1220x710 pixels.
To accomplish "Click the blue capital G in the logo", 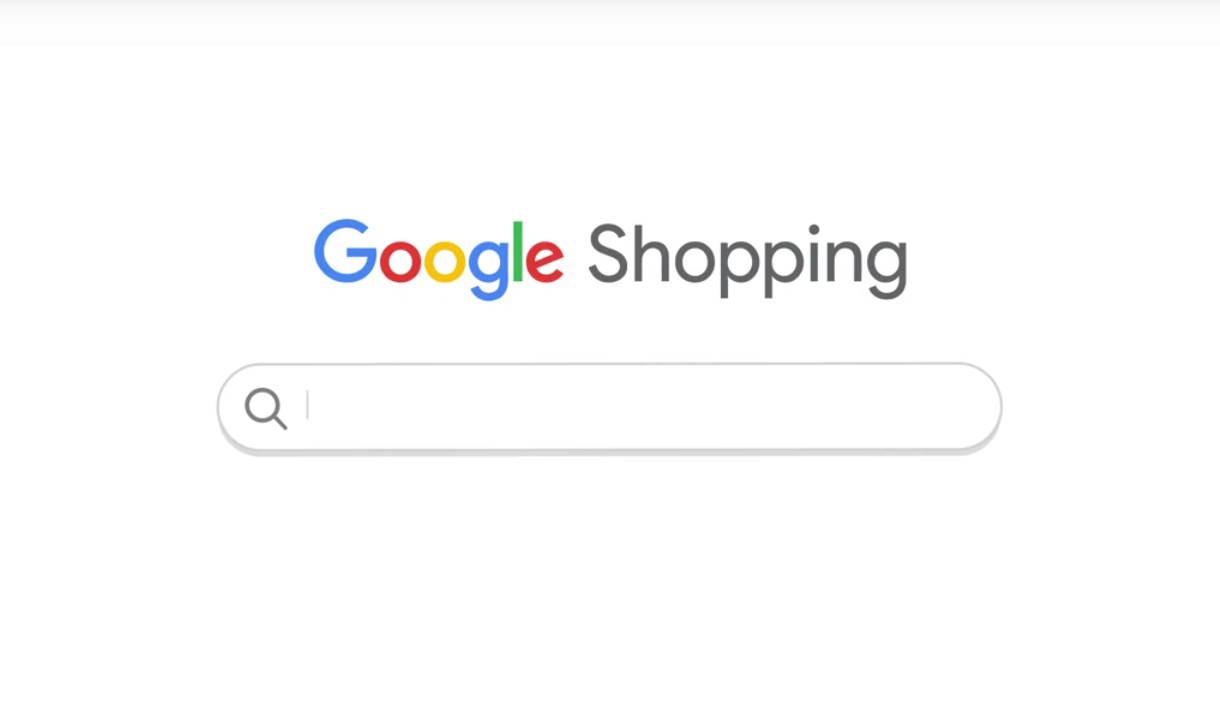I will point(346,250).
